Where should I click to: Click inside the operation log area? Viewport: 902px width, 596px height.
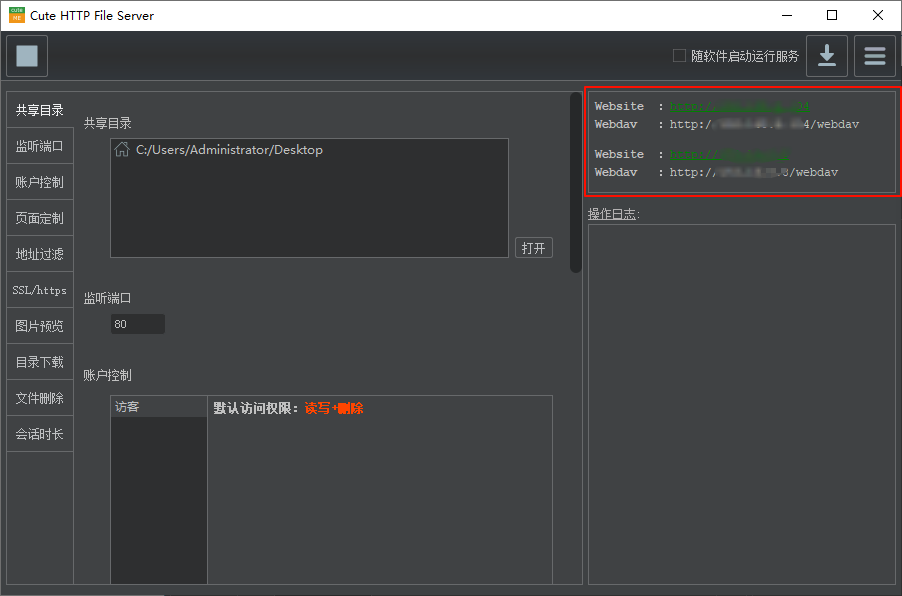point(742,404)
